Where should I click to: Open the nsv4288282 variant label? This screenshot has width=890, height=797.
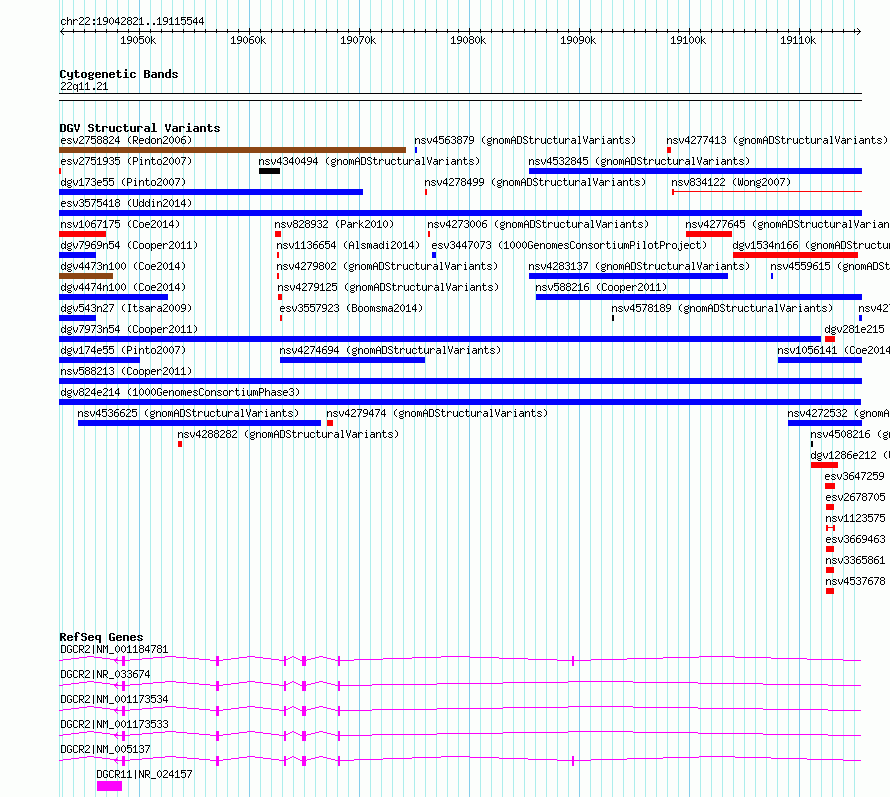coord(288,434)
